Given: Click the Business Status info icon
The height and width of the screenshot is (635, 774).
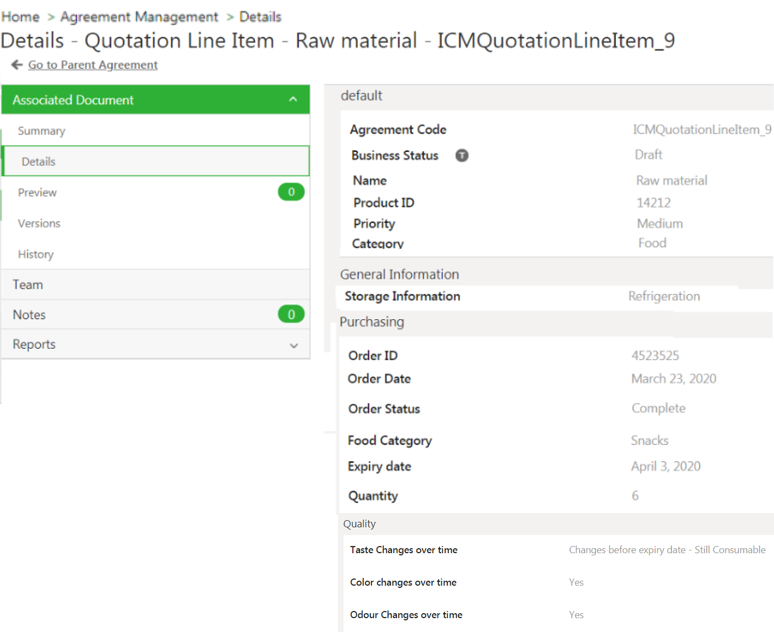Looking at the screenshot, I should point(462,156).
